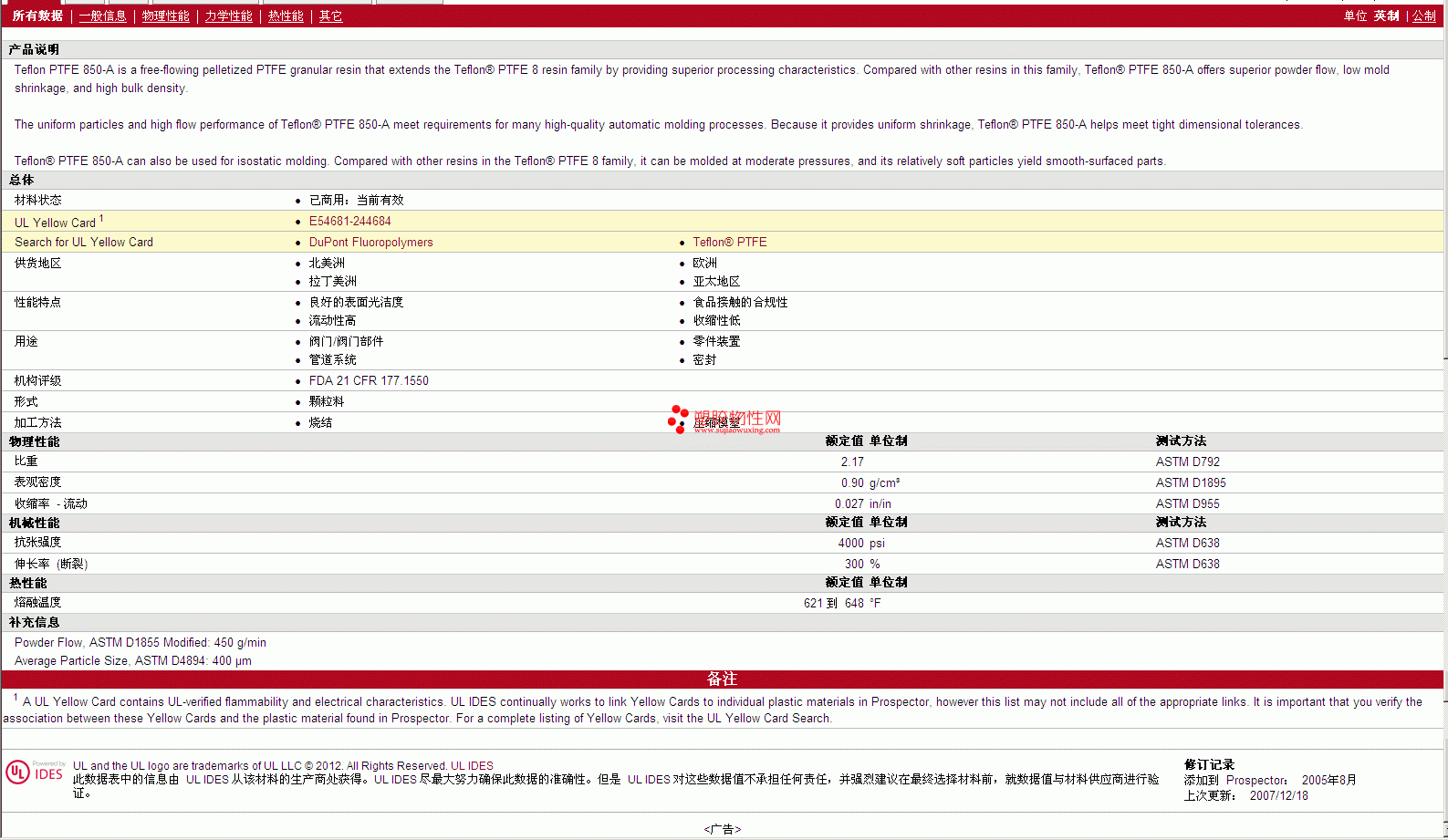Click the shrinkage value 0.027 in/in

pyautogui.click(x=863, y=503)
